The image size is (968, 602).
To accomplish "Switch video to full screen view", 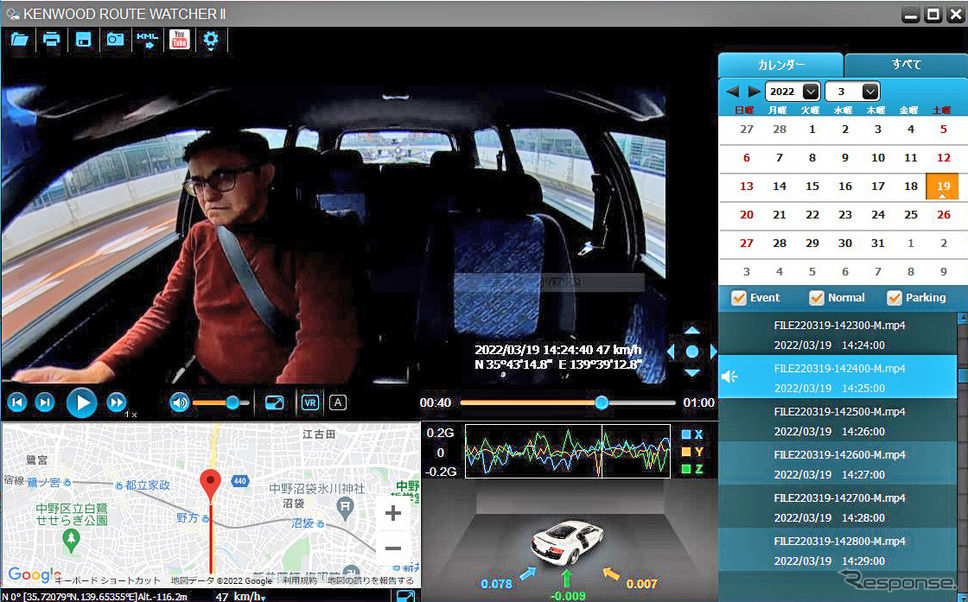I will [274, 403].
